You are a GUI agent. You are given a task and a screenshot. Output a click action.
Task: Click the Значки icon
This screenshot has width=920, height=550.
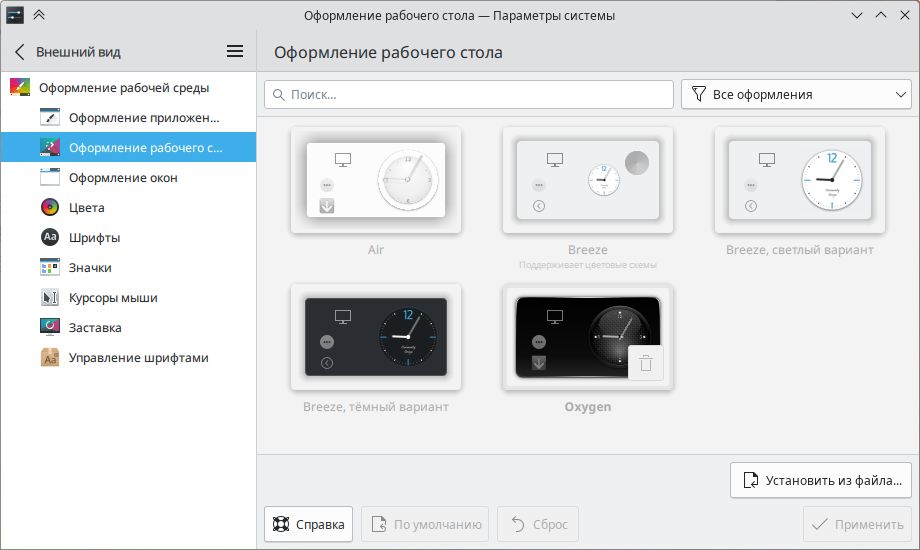[50, 267]
